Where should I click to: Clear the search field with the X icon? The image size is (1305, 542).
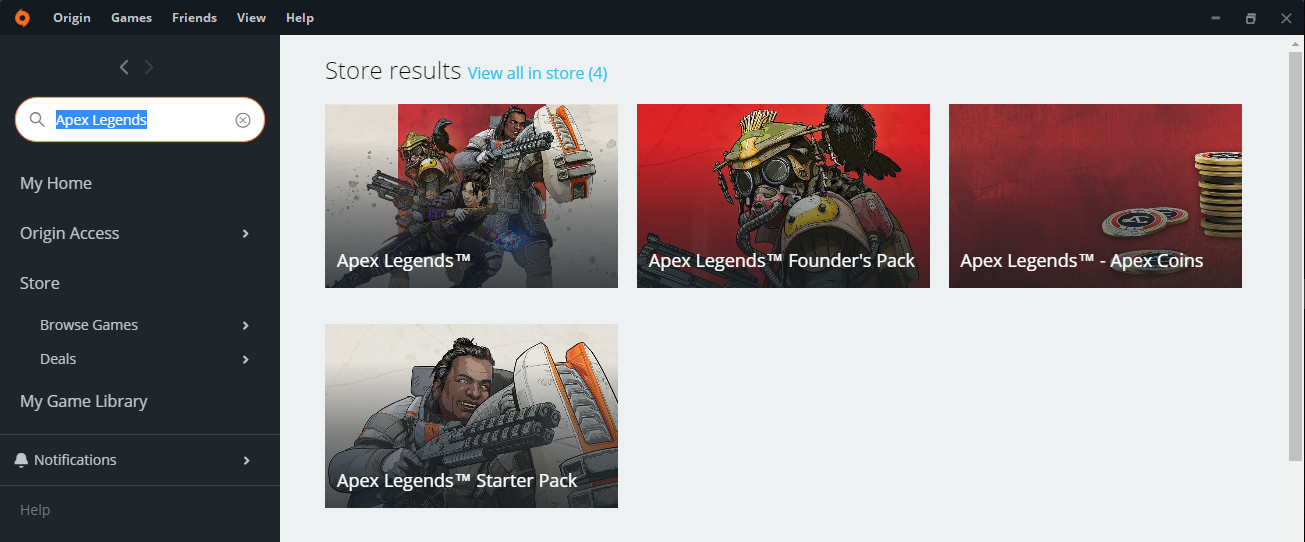click(x=243, y=120)
